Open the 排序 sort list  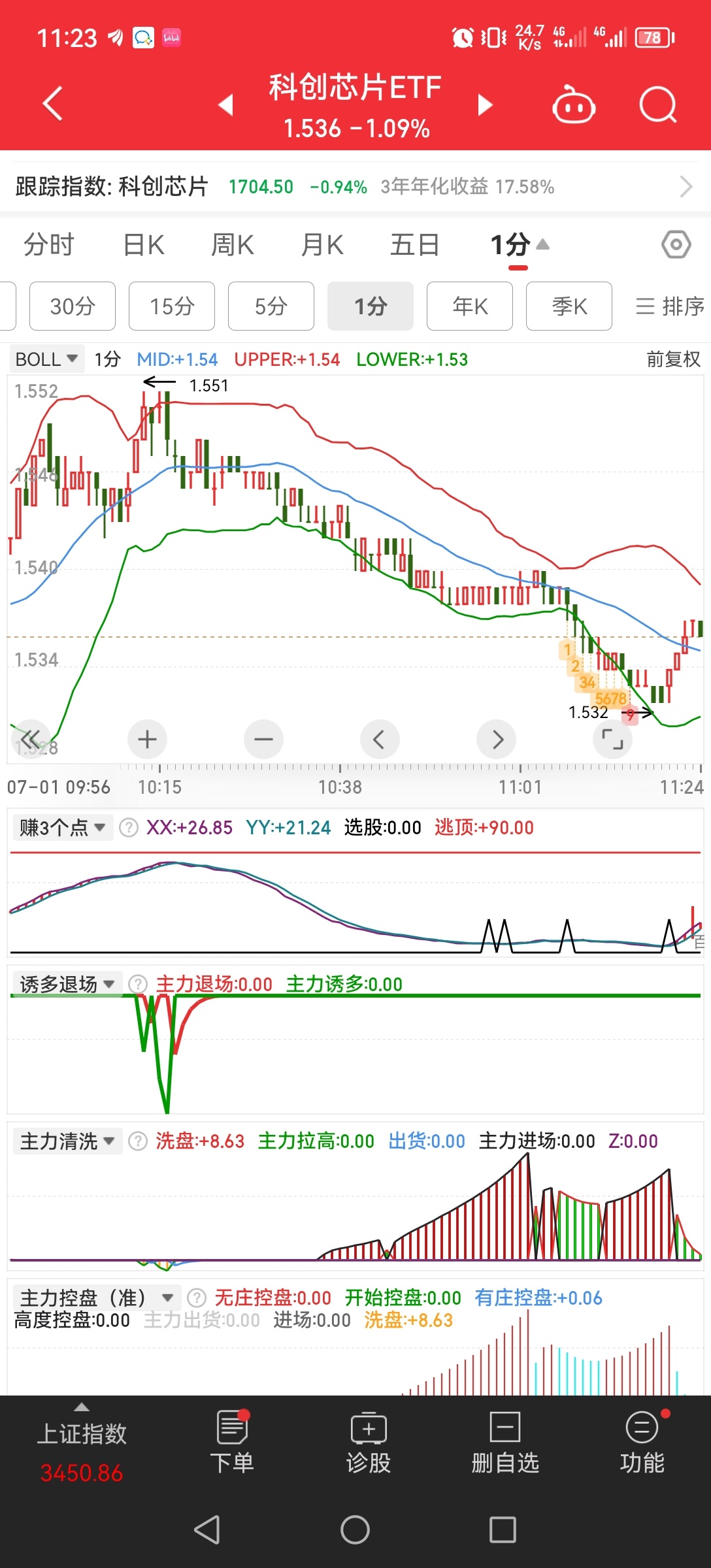670,306
